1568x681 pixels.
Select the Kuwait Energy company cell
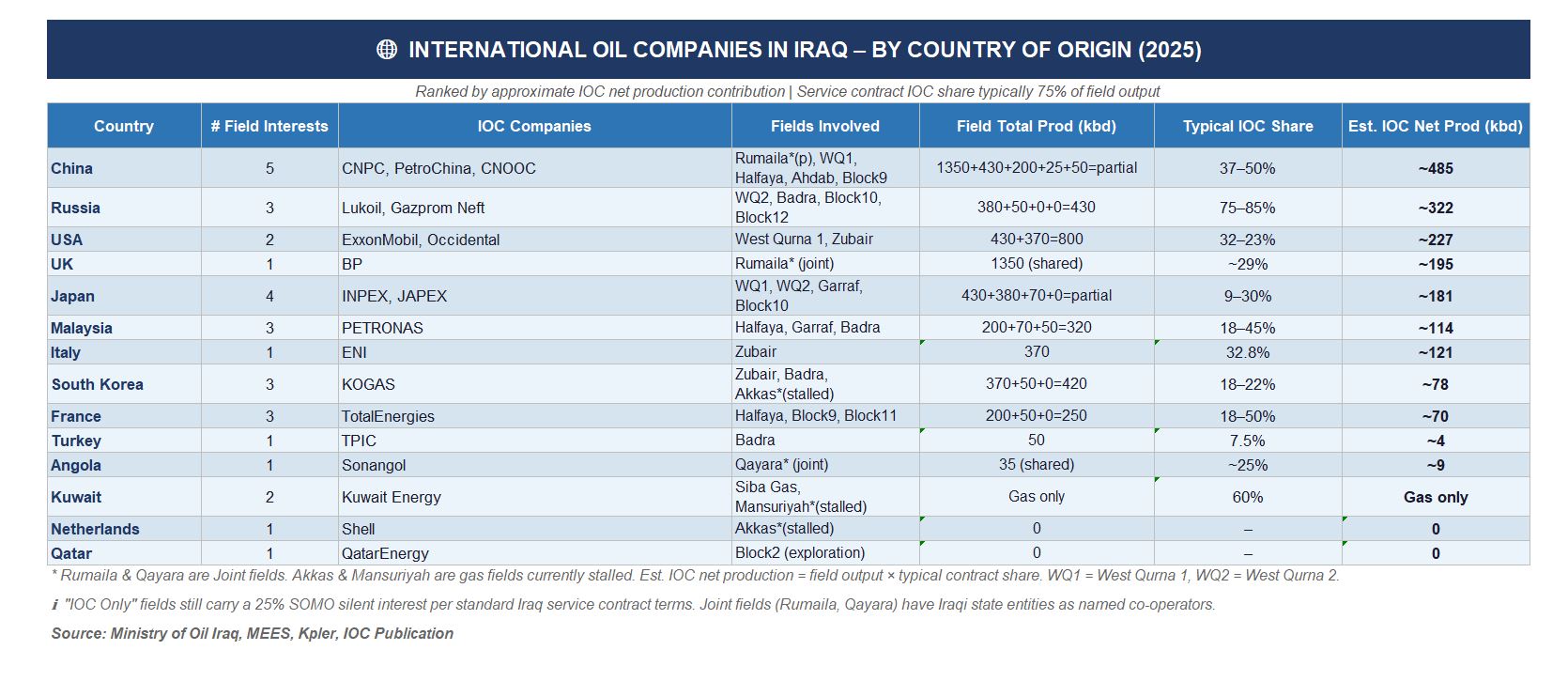click(392, 497)
